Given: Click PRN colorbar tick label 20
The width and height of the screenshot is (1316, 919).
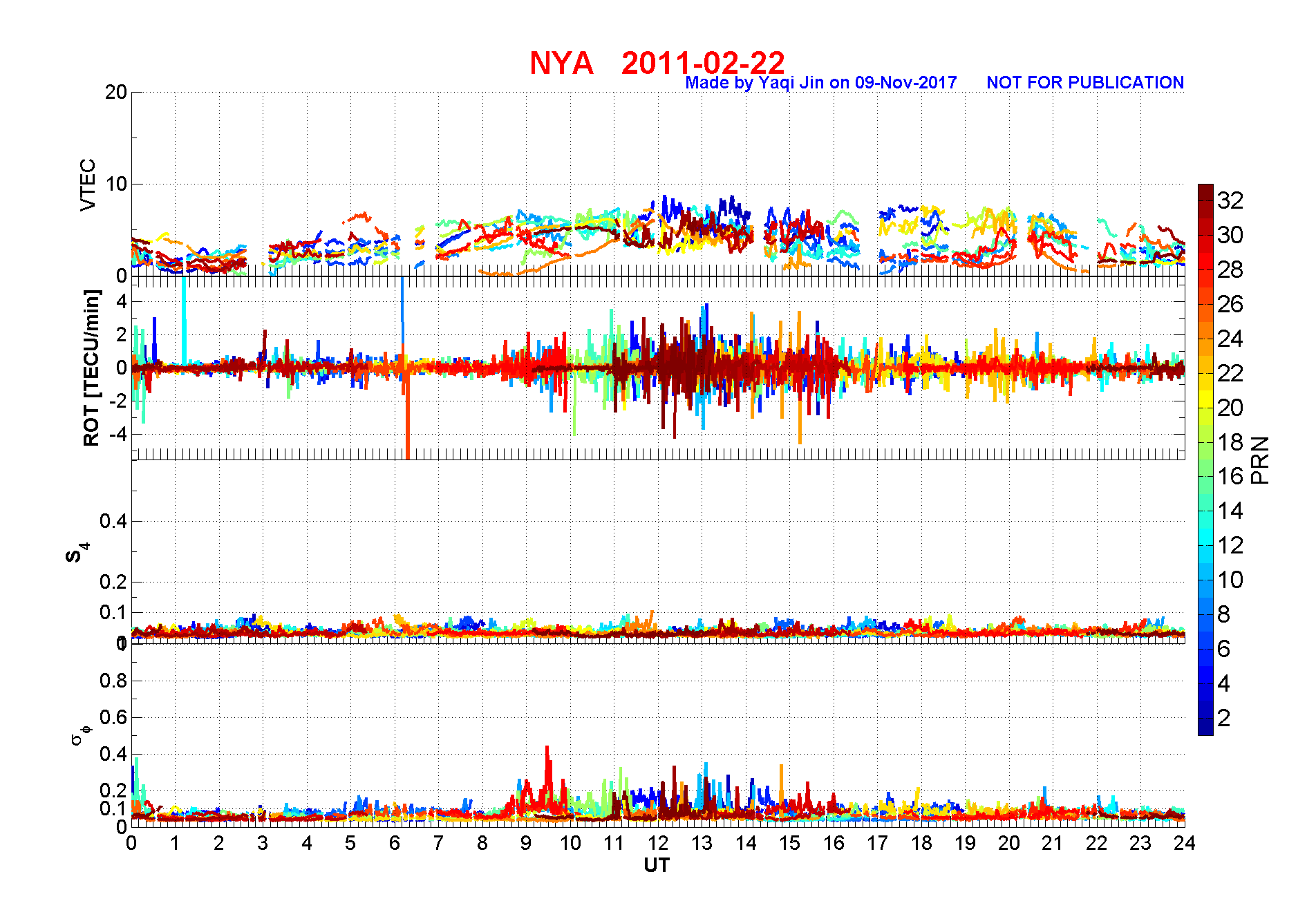Looking at the screenshot, I should click(1230, 408).
